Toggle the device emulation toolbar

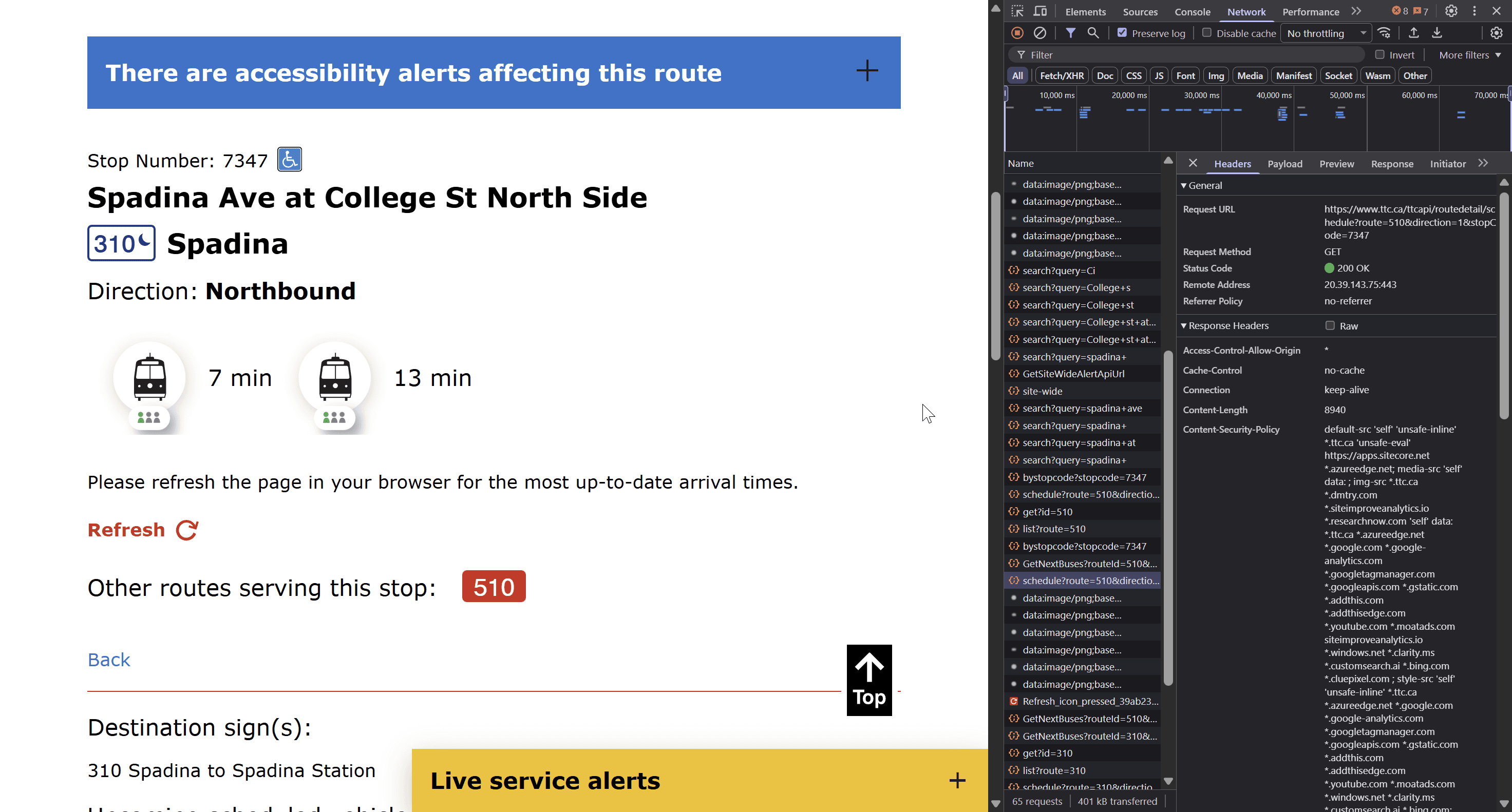point(1040,11)
